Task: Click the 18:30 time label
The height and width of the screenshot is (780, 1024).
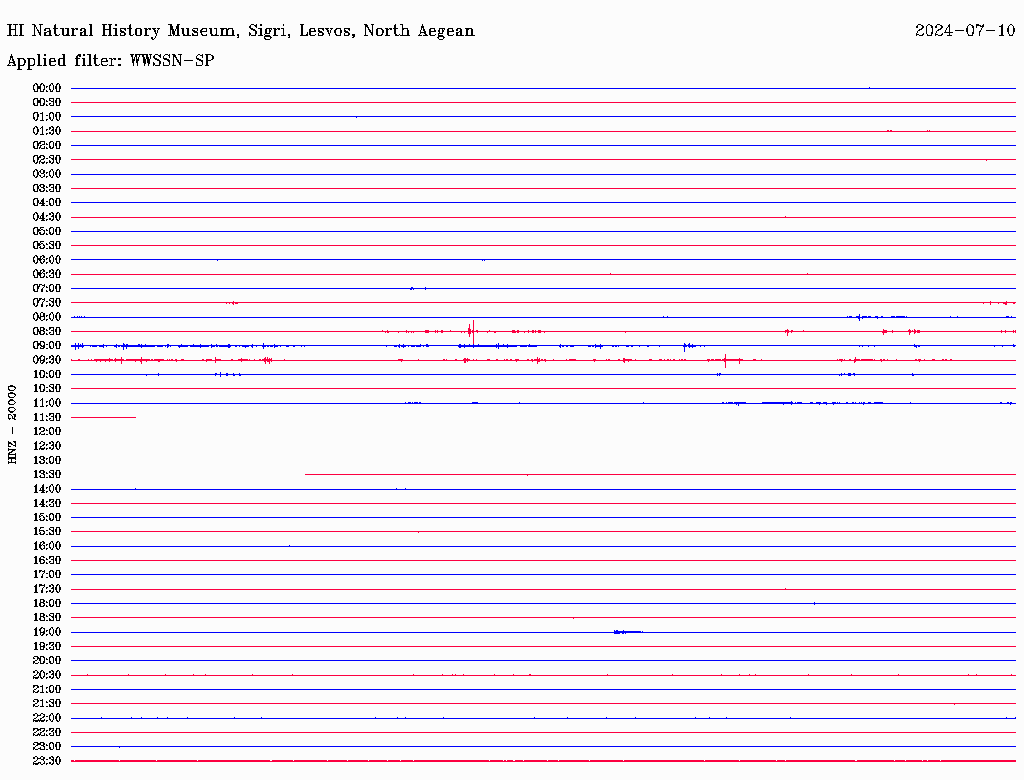Action: click(x=47, y=618)
